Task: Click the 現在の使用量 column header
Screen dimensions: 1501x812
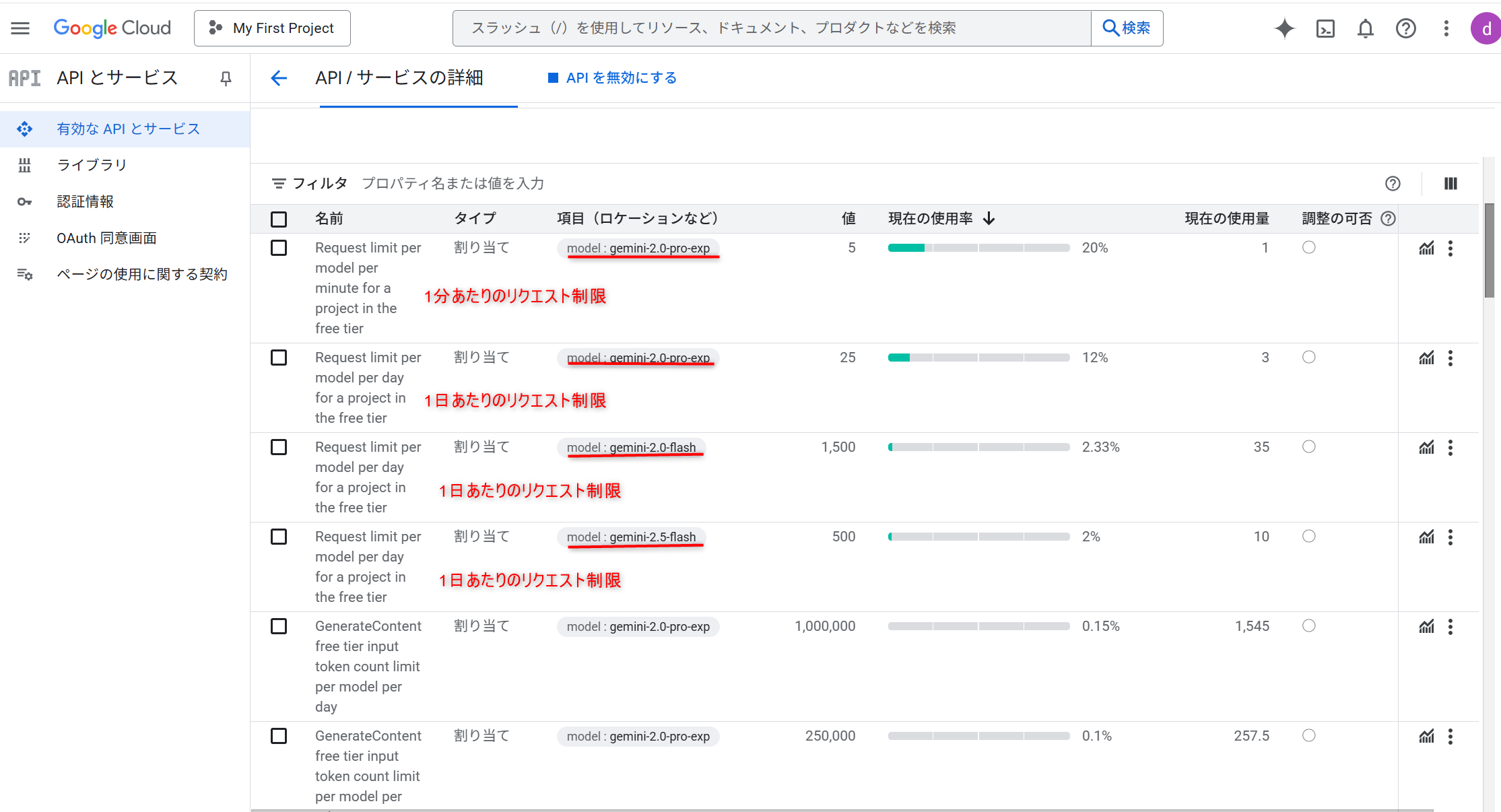Action: pyautogui.click(x=1227, y=218)
